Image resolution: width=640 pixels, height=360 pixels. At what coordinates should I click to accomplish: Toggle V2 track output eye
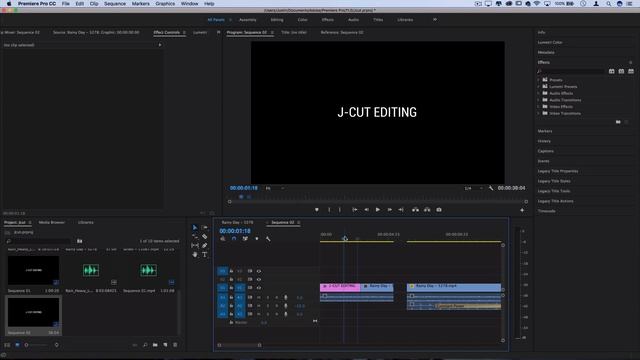(x=259, y=280)
